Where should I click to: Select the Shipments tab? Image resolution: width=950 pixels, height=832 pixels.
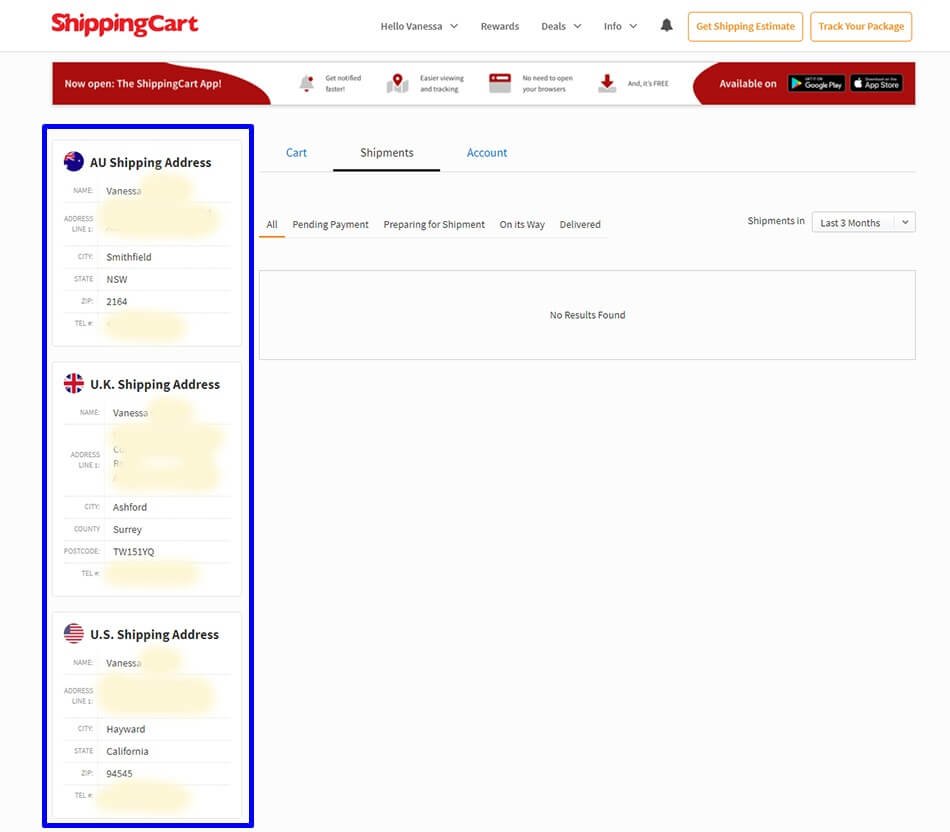tap(387, 153)
